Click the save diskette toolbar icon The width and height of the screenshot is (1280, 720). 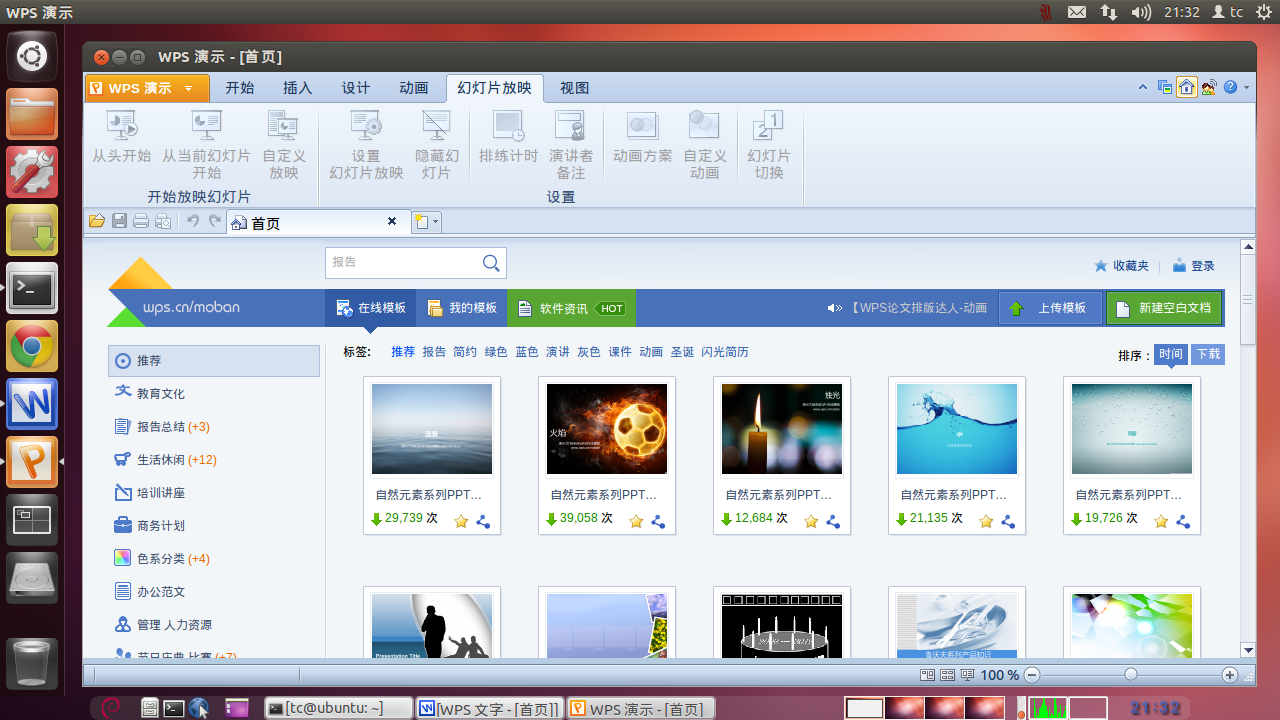point(119,221)
